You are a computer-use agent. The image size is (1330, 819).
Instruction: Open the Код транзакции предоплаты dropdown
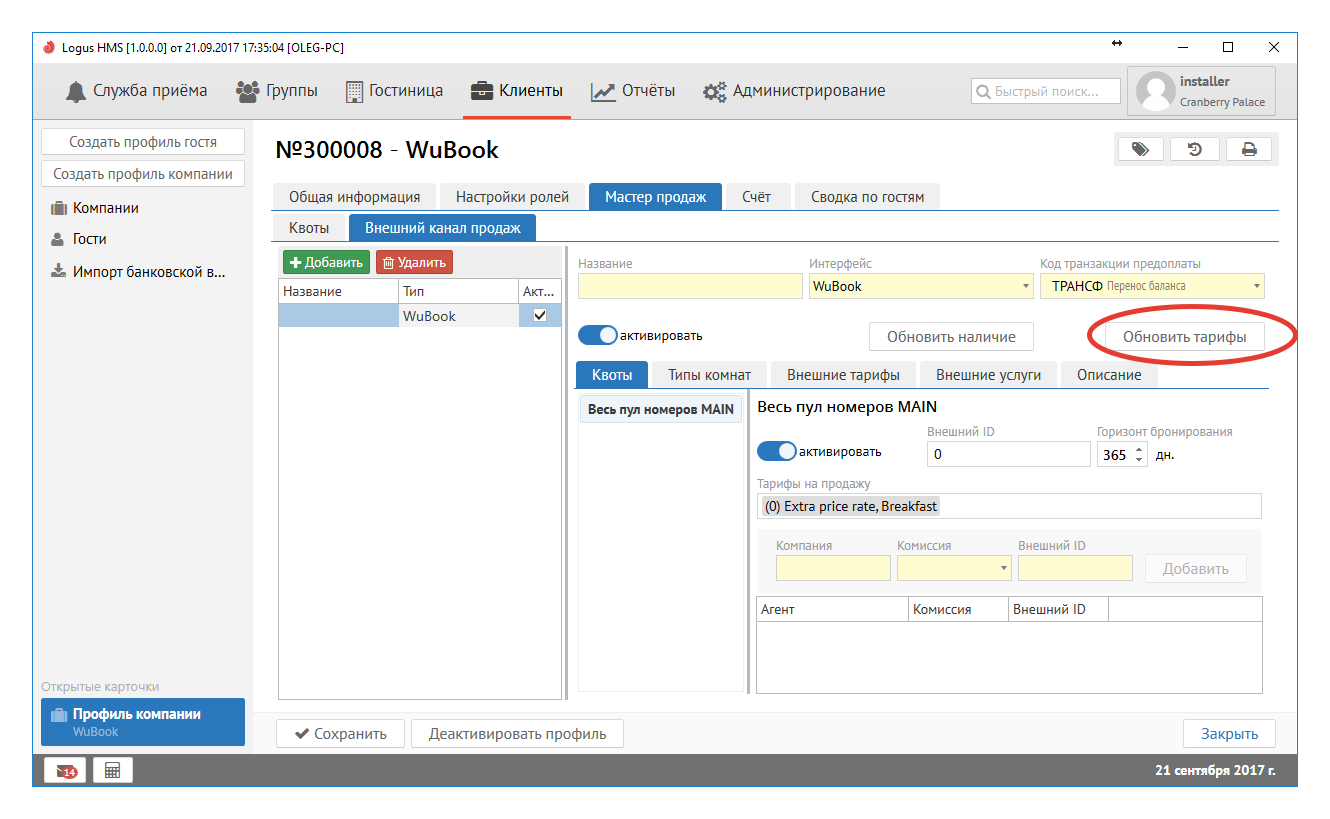click(x=1152, y=286)
